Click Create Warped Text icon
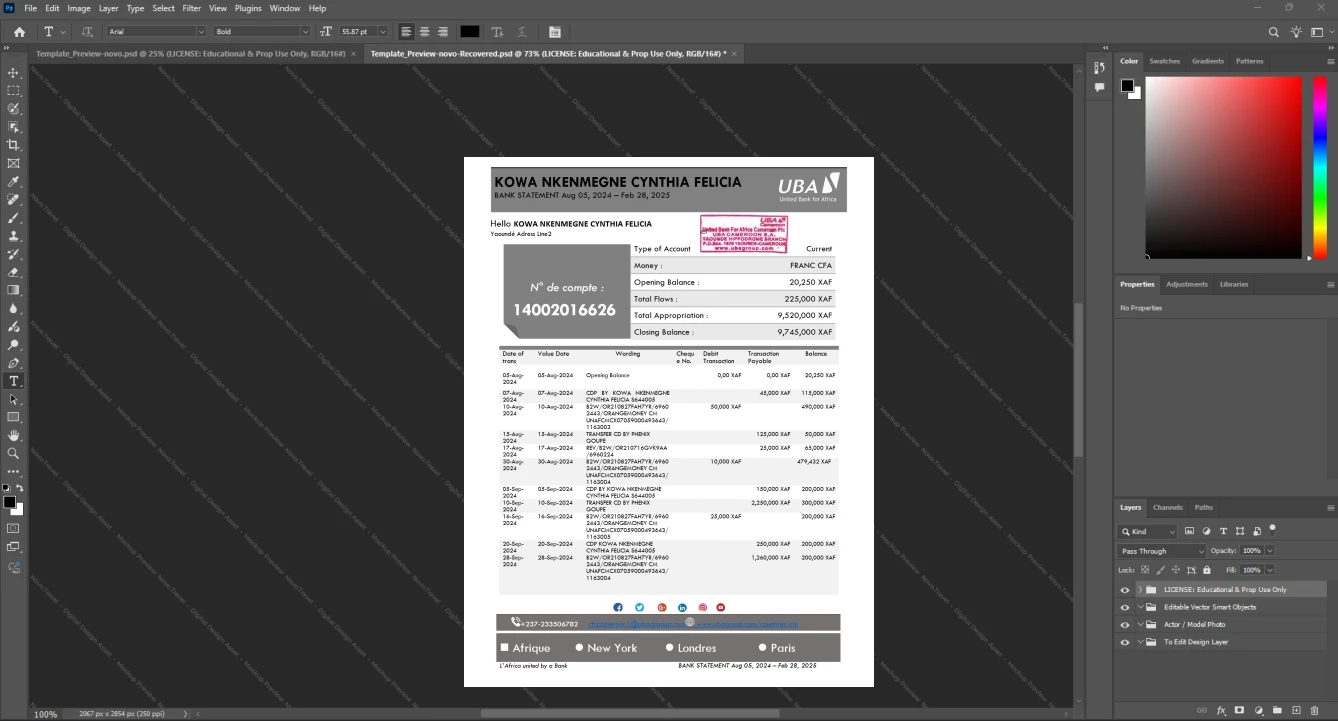 coord(522,32)
